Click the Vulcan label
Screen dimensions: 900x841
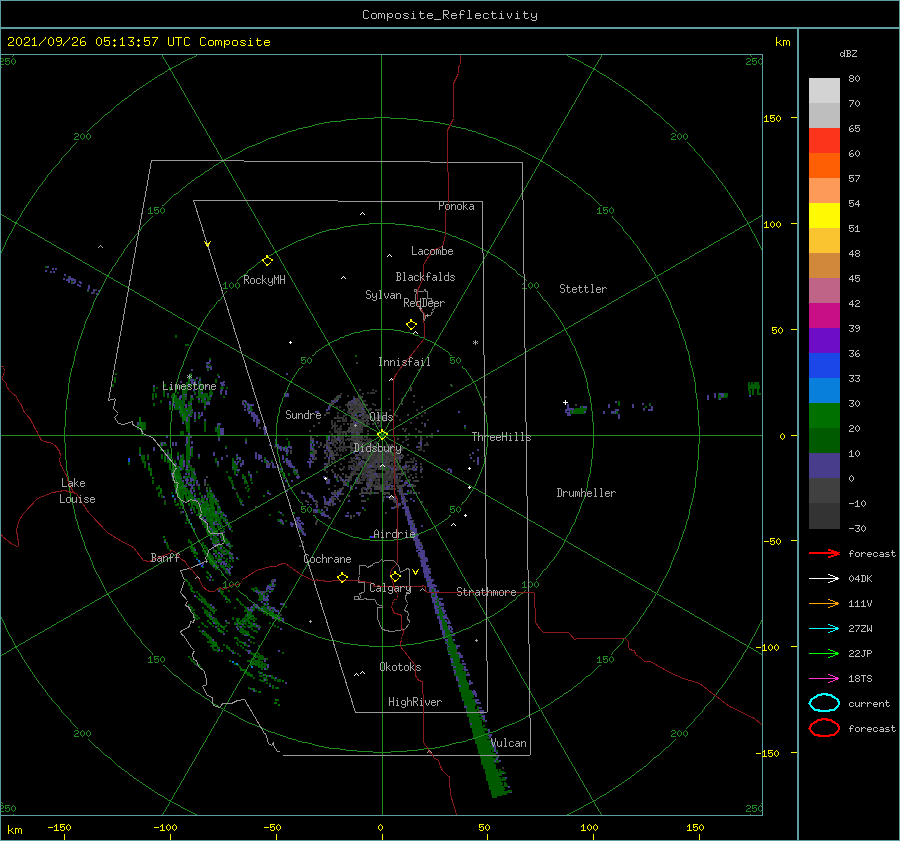[509, 743]
